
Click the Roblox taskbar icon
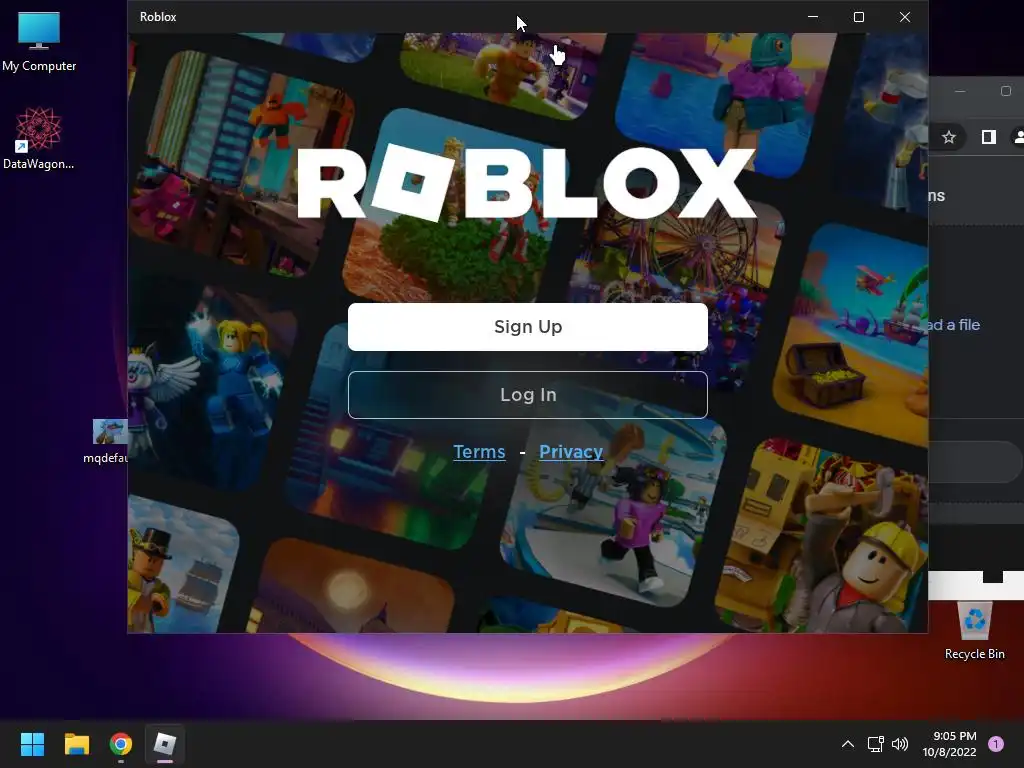pyautogui.click(x=165, y=744)
